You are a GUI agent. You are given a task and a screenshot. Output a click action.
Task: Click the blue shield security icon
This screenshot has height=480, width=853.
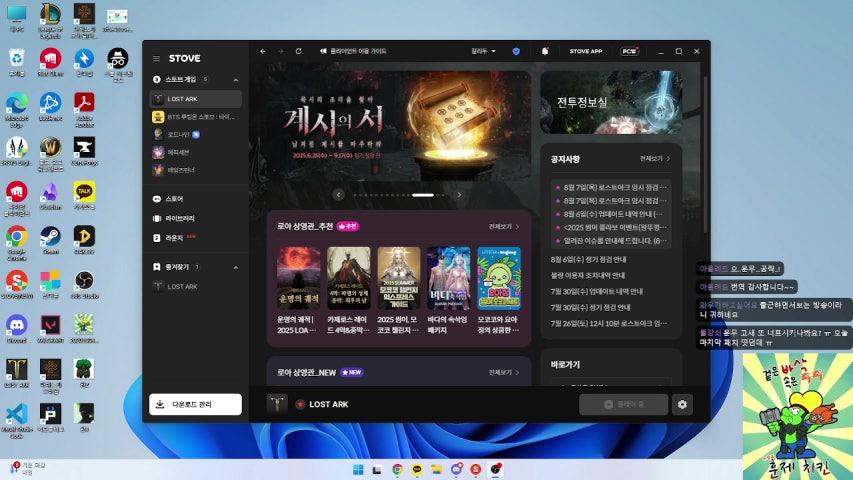click(516, 51)
